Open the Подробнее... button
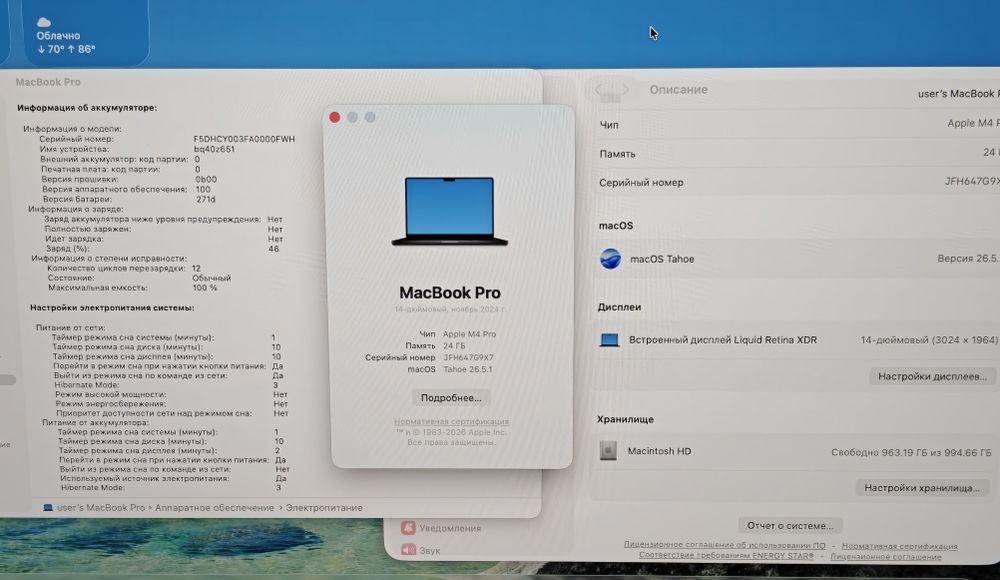The height and width of the screenshot is (580, 1000). point(451,398)
